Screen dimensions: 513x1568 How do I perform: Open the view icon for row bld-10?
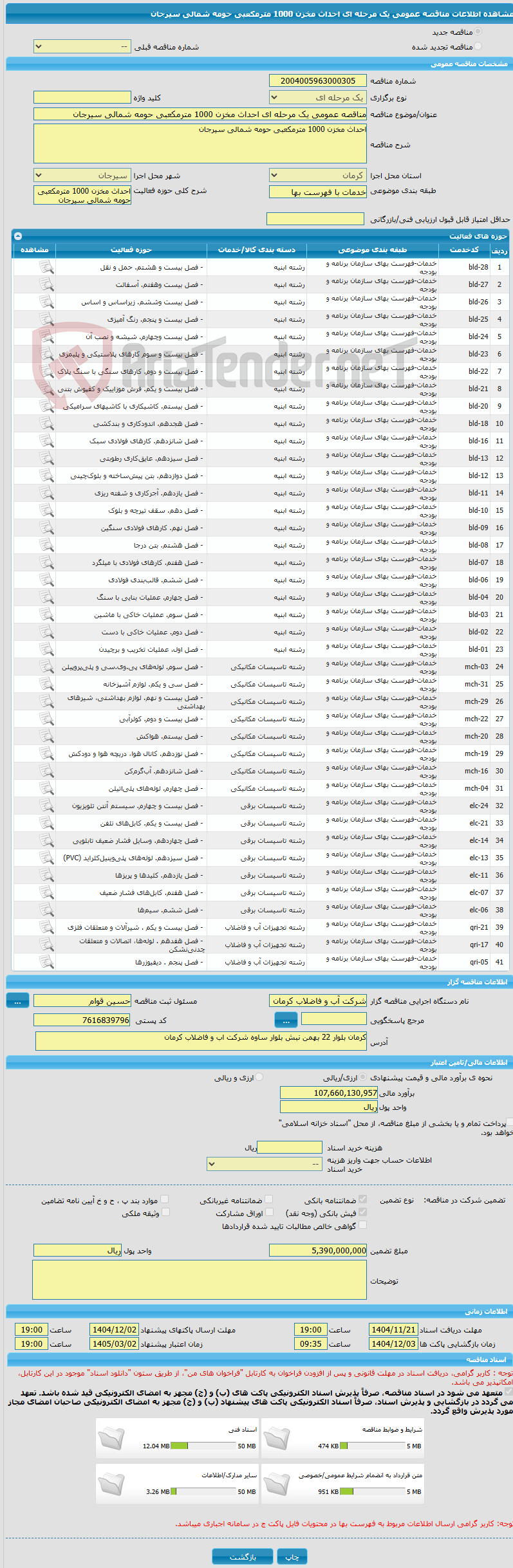46,510
